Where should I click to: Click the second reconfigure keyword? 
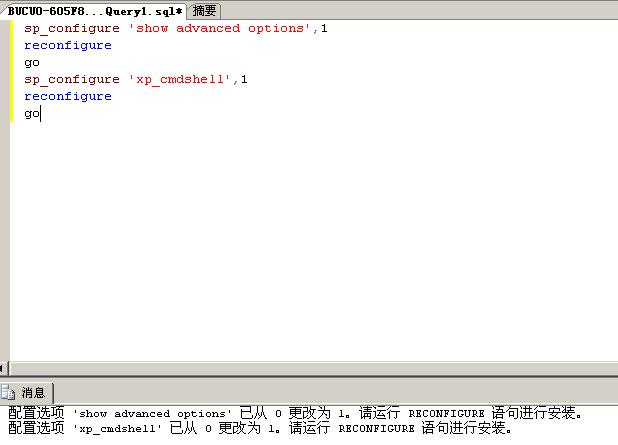click(68, 97)
